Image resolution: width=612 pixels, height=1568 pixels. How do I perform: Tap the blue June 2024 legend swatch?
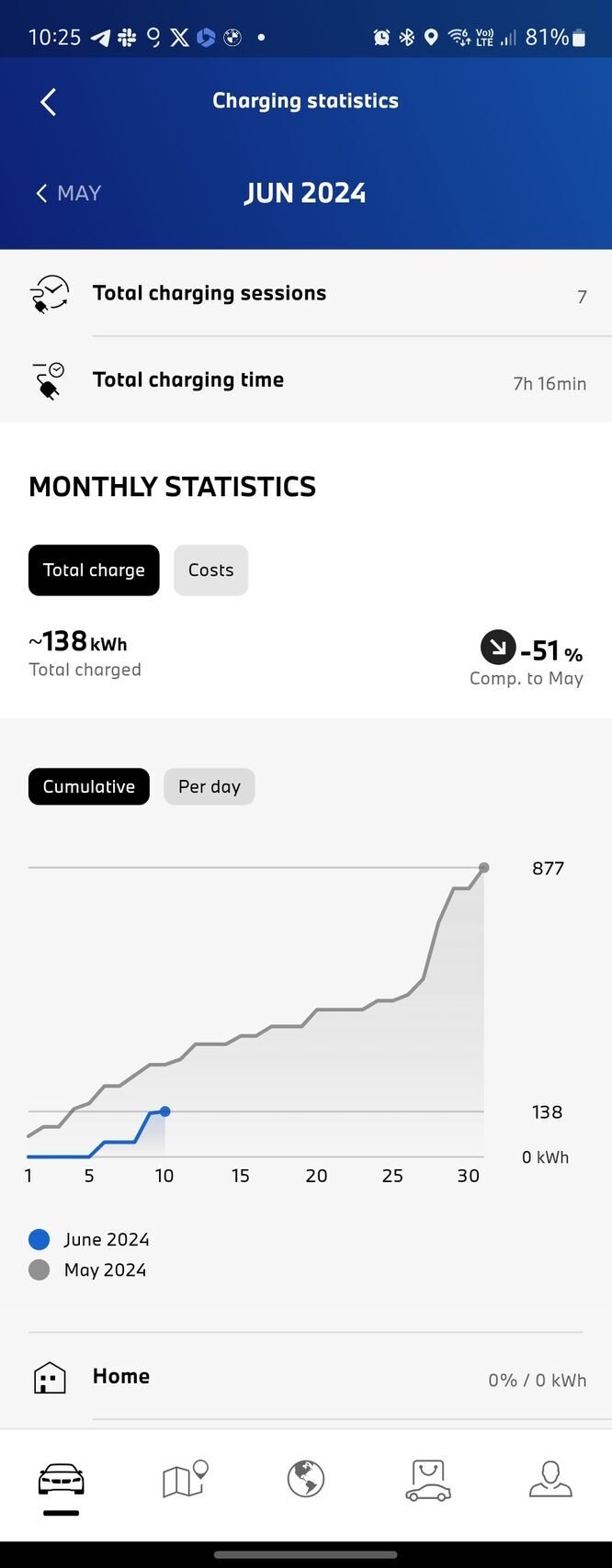point(39,1239)
